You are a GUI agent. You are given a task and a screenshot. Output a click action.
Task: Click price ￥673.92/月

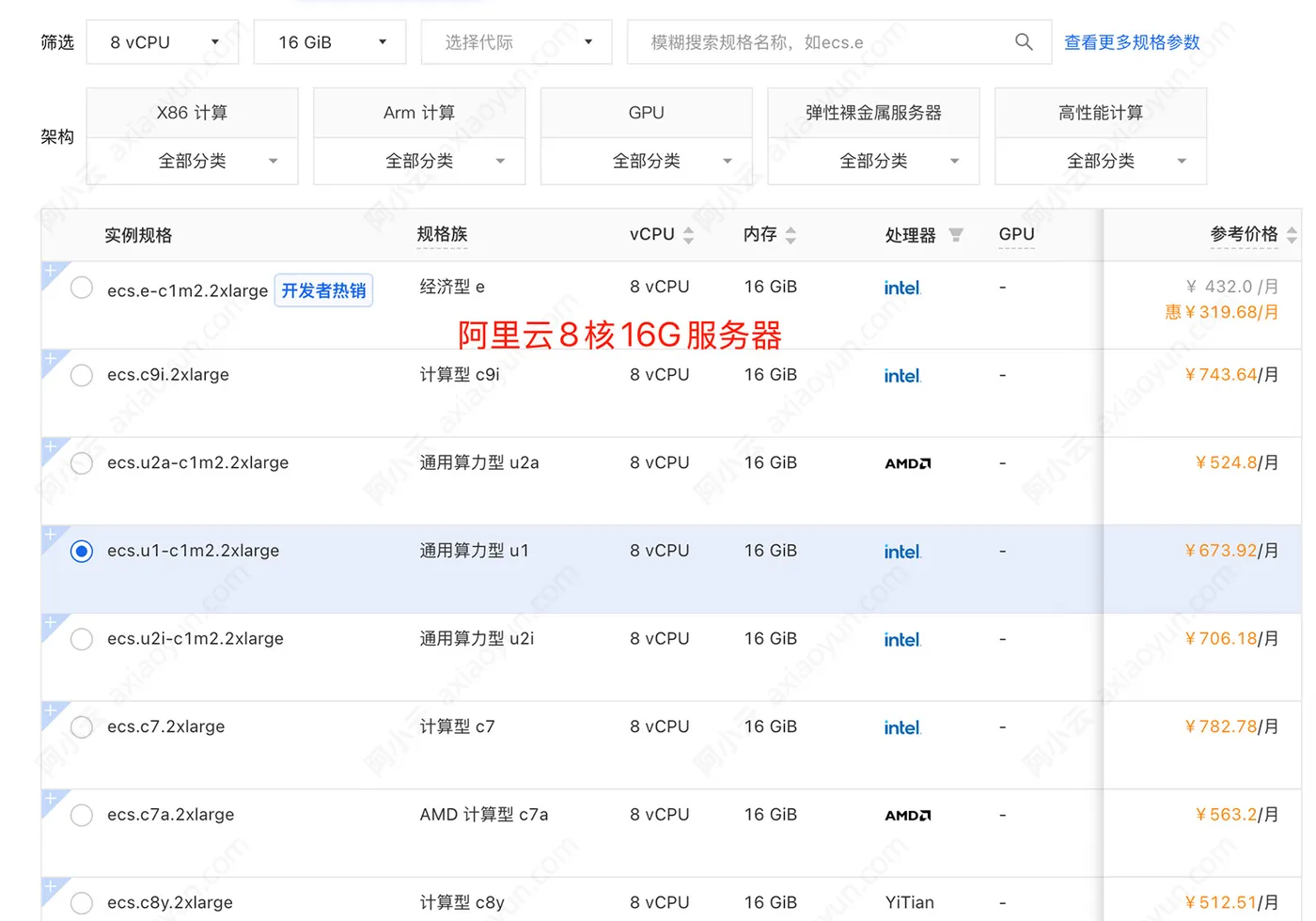1231,551
